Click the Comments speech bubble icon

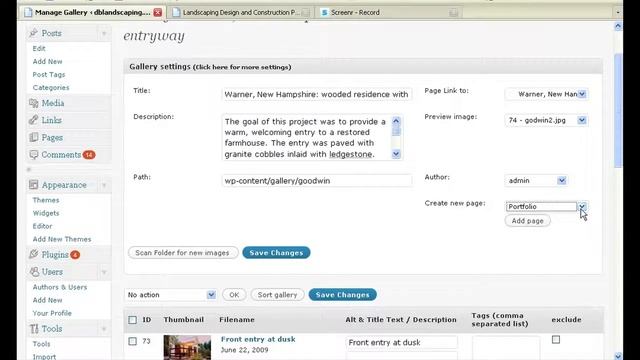coord(34,155)
